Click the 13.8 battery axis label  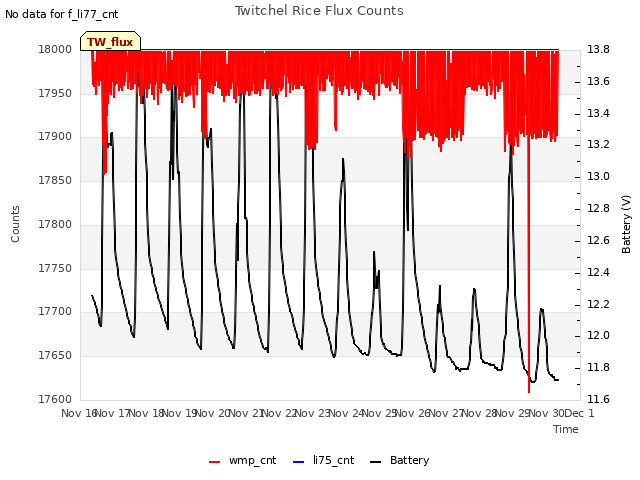(598, 49)
